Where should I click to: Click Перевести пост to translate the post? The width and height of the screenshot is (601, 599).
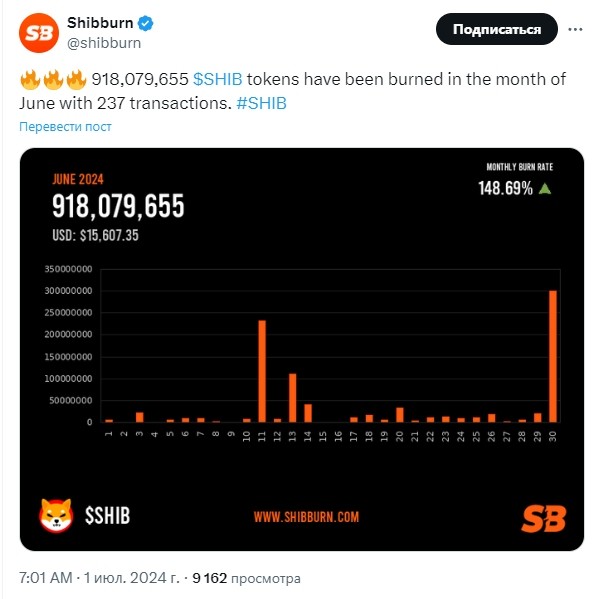click(66, 127)
